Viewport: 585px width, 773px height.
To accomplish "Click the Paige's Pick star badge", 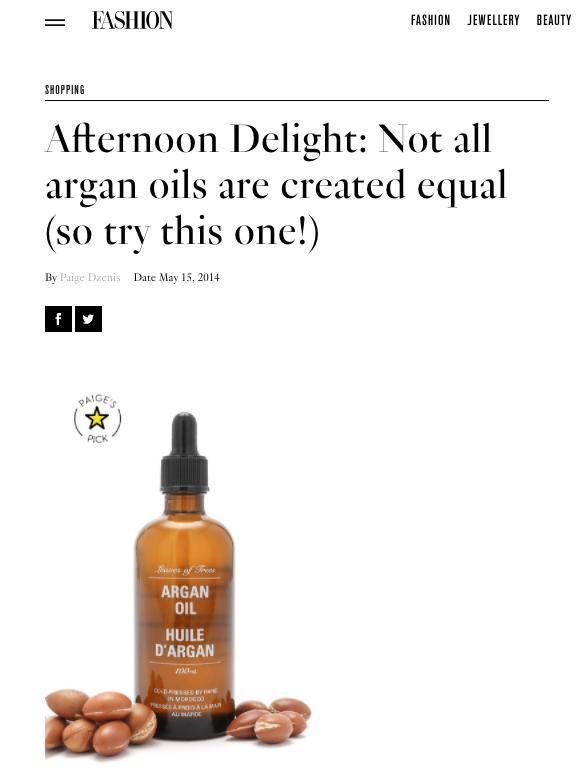I will pos(97,419).
